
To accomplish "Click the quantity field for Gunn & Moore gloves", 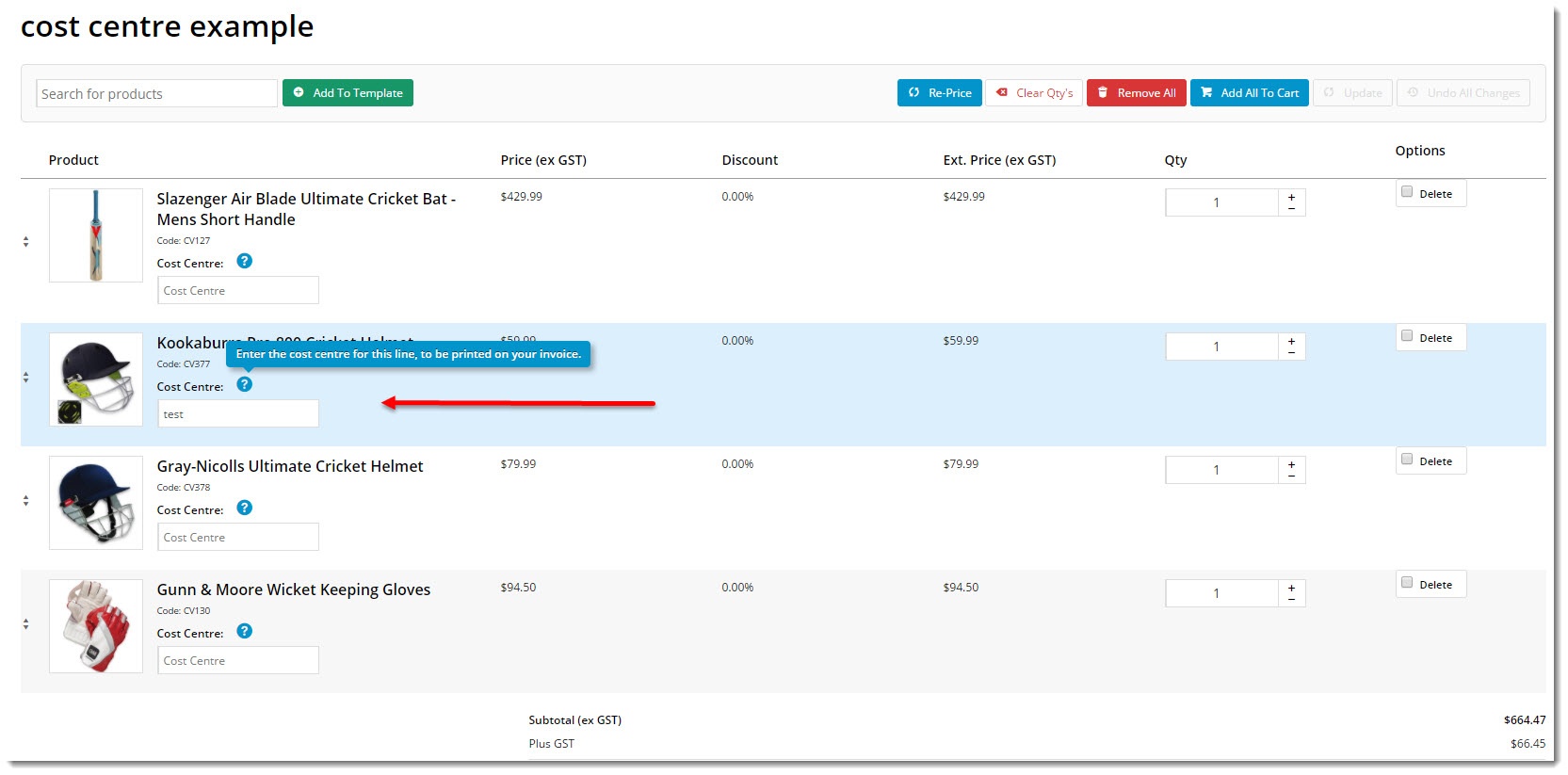I will pyautogui.click(x=1221, y=593).
